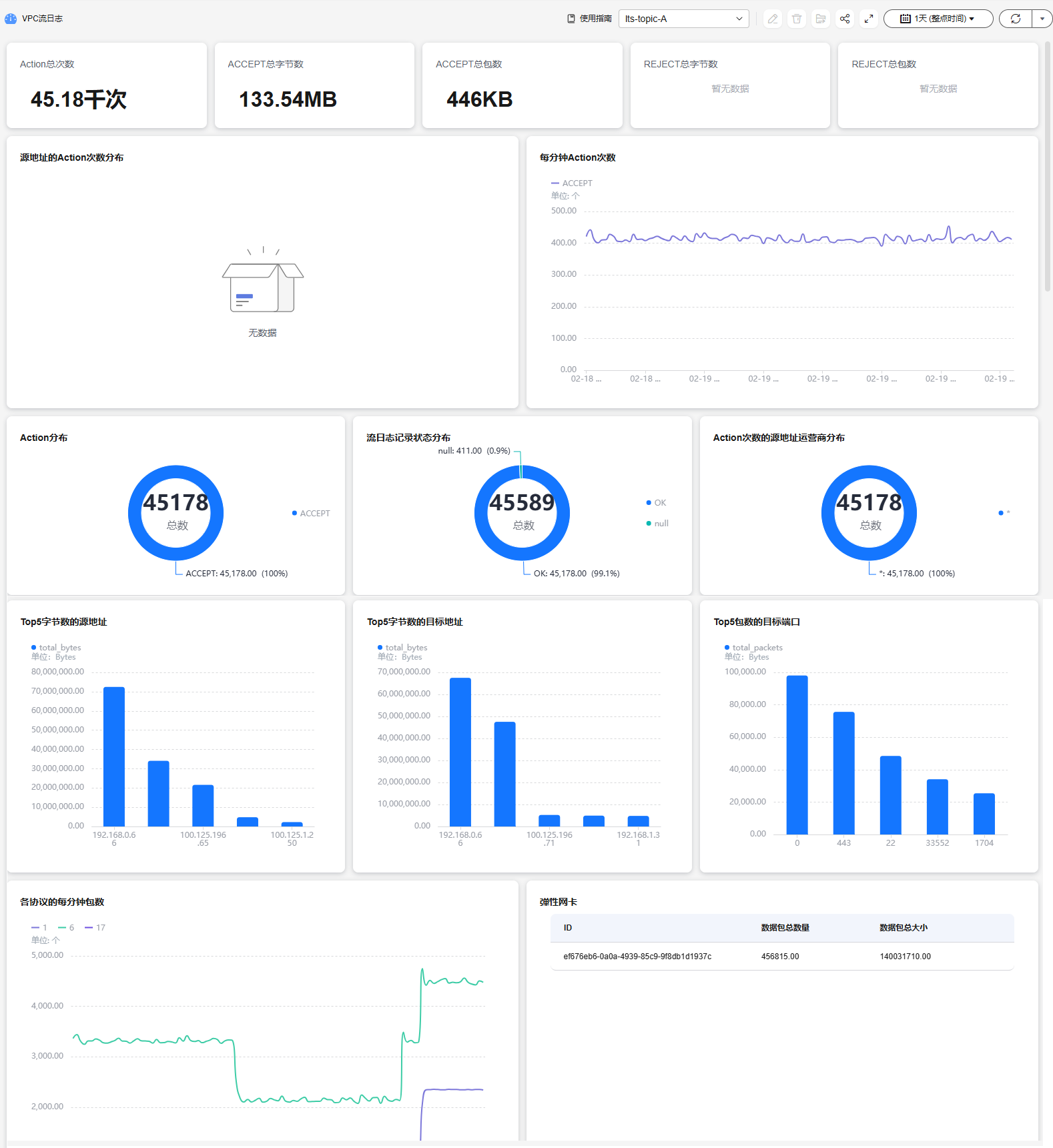Click the refresh icon button
This screenshot has height=1148, width=1053.
[x=1016, y=19]
